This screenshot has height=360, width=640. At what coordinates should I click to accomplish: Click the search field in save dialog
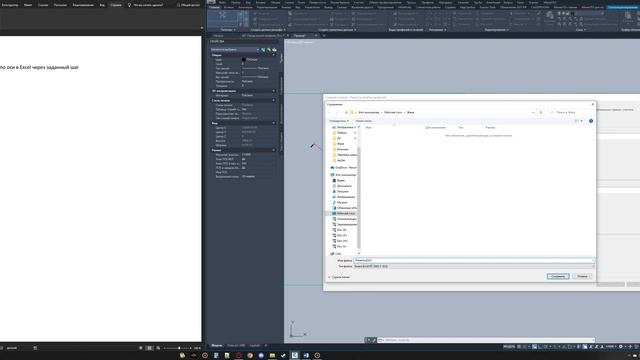pyautogui.click(x=571, y=112)
